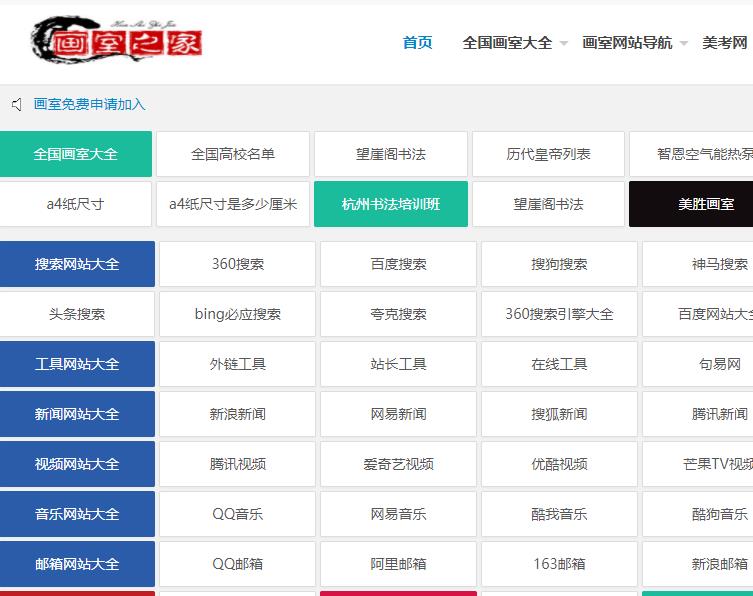
Task: Open the 搜狐新闻 link
Action: coord(559,414)
